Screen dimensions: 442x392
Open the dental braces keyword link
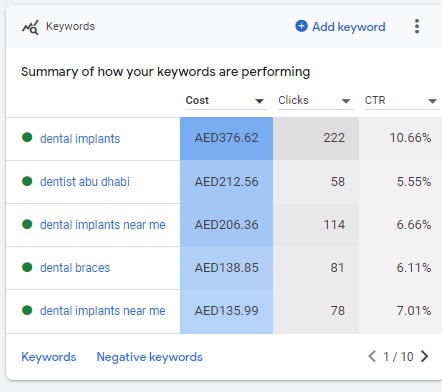[75, 268]
